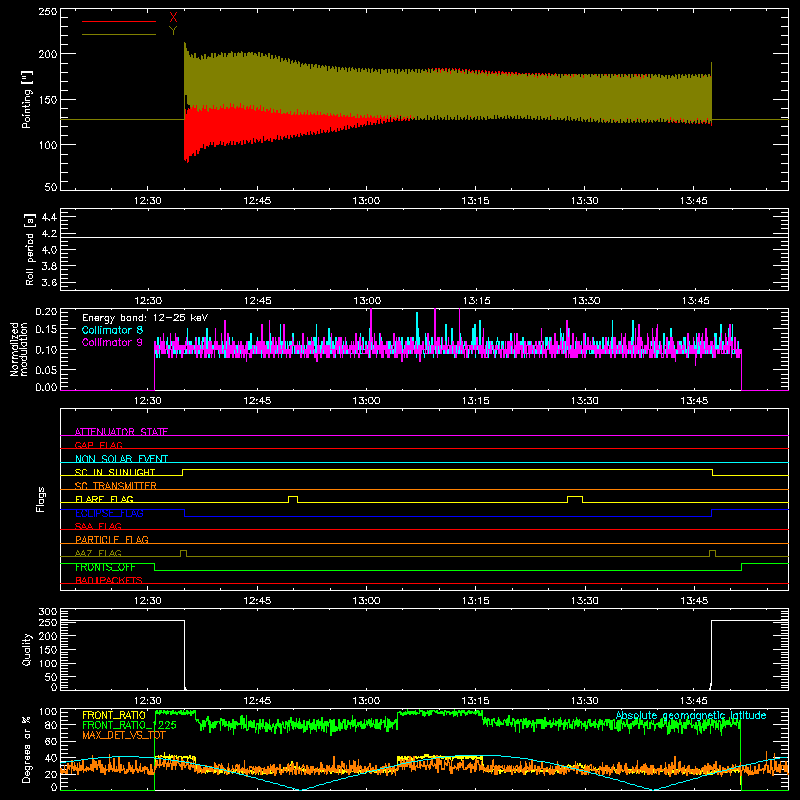The width and height of the screenshot is (800, 800).
Task: Click the 'Absolute geomagnetic latitude' label
Action: [x=691, y=715]
